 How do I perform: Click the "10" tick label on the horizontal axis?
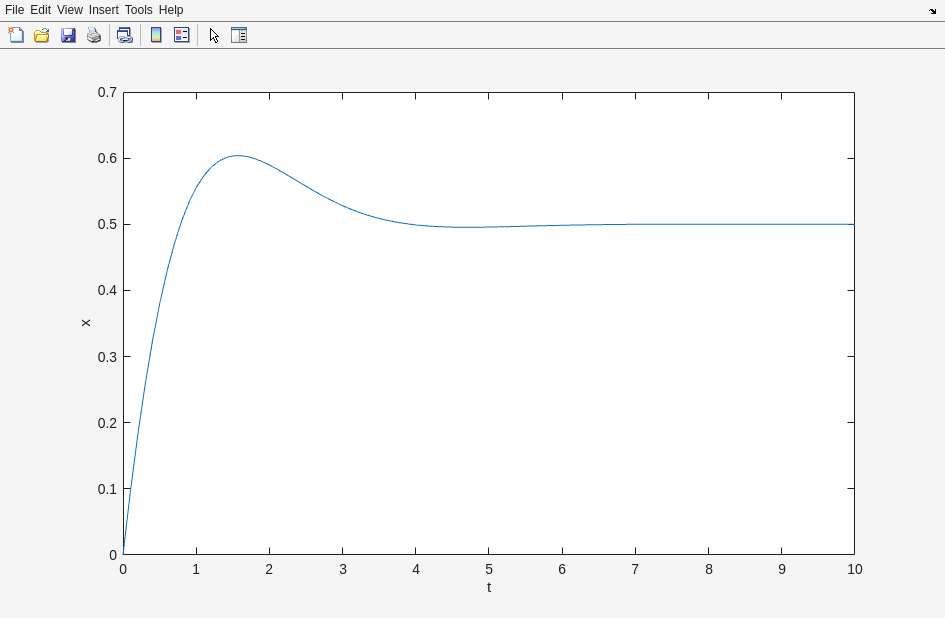854,570
